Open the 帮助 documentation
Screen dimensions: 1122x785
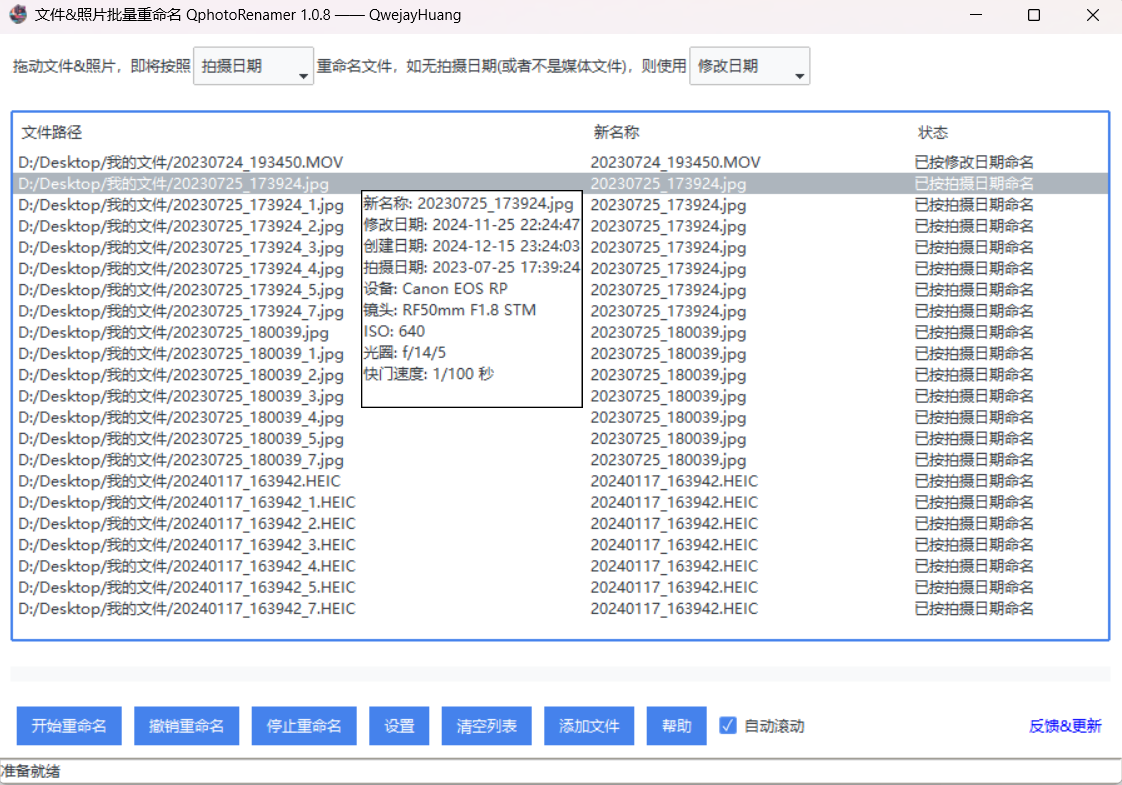pos(676,726)
